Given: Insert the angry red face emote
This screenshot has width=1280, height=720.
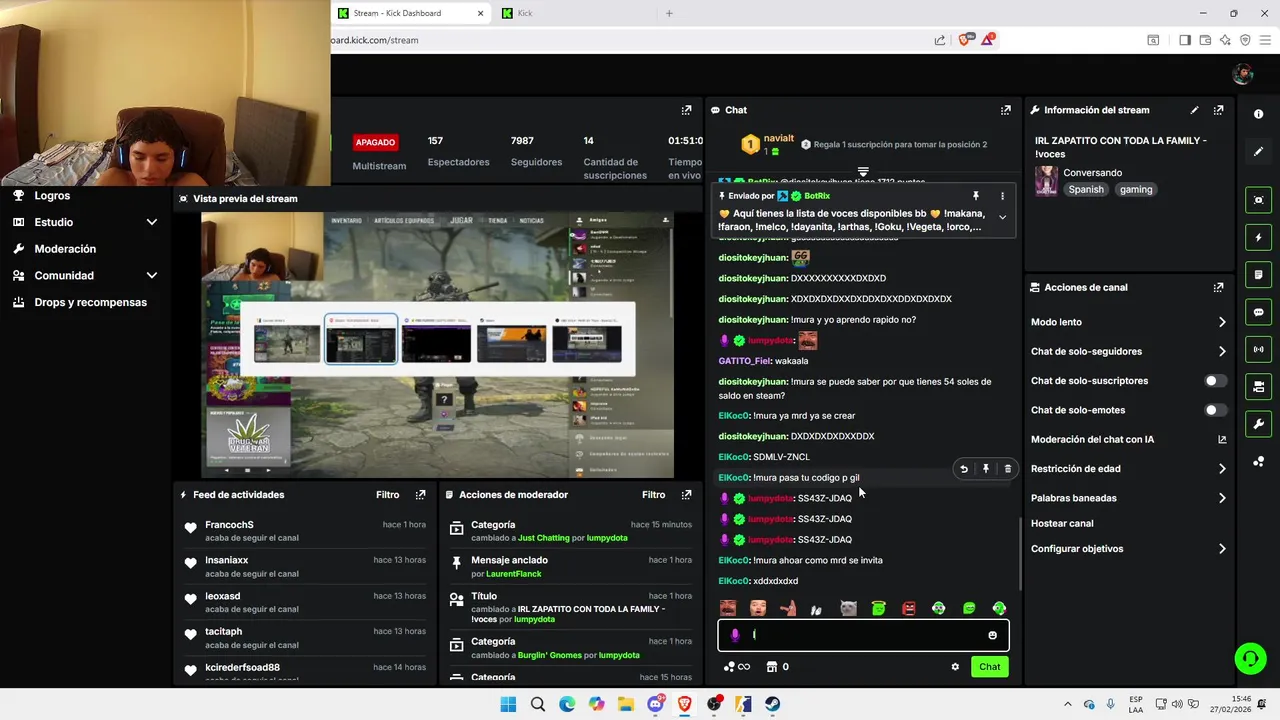Looking at the screenshot, I should [x=908, y=608].
